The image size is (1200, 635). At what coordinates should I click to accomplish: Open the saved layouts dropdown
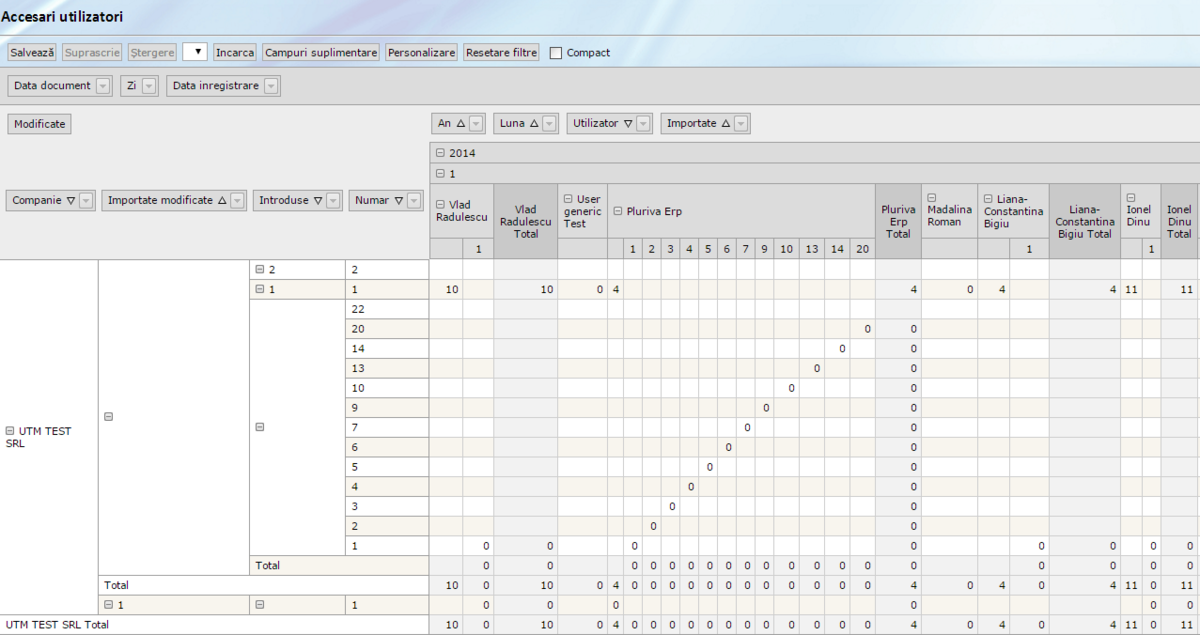195,52
